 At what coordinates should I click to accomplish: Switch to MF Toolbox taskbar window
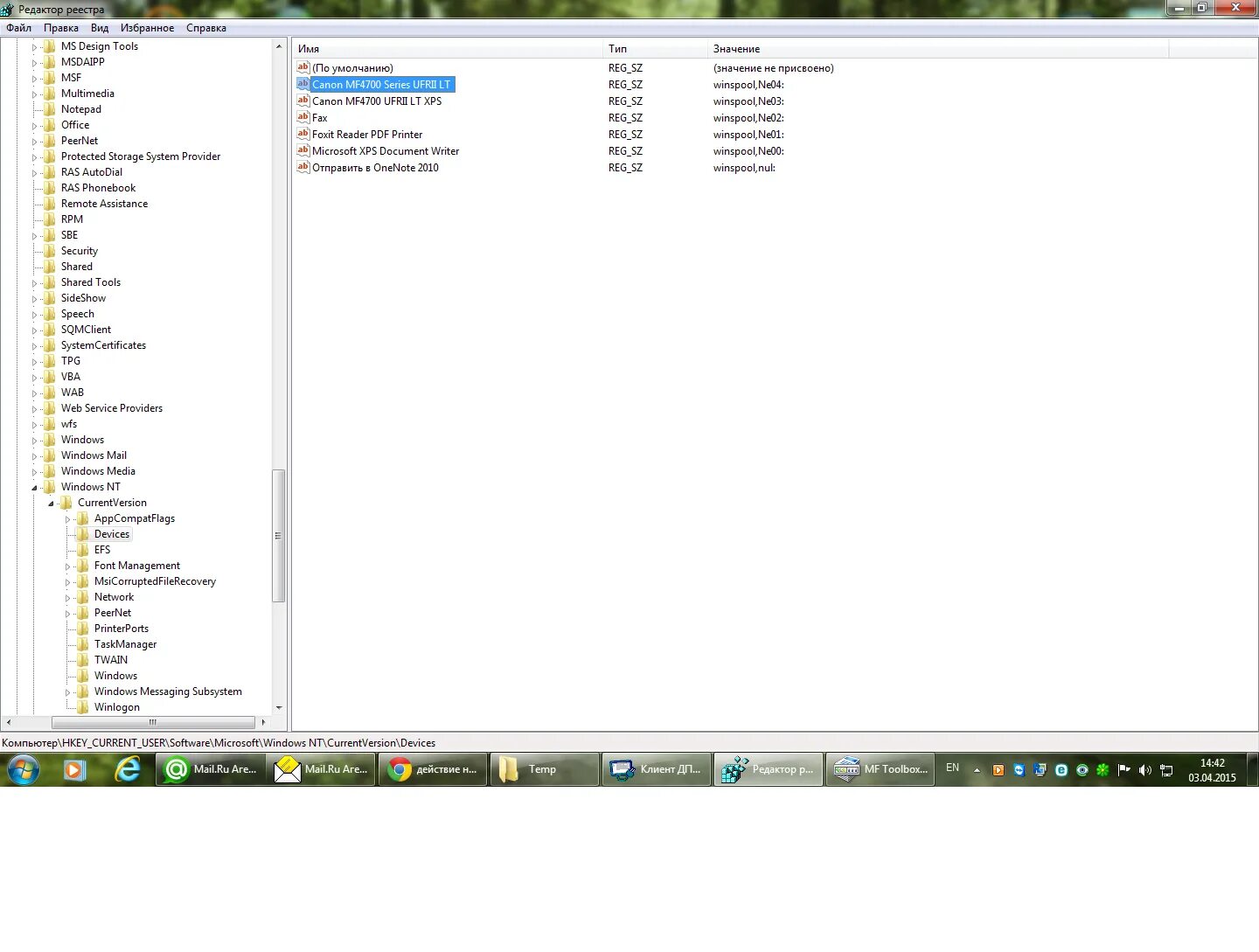coord(880,769)
